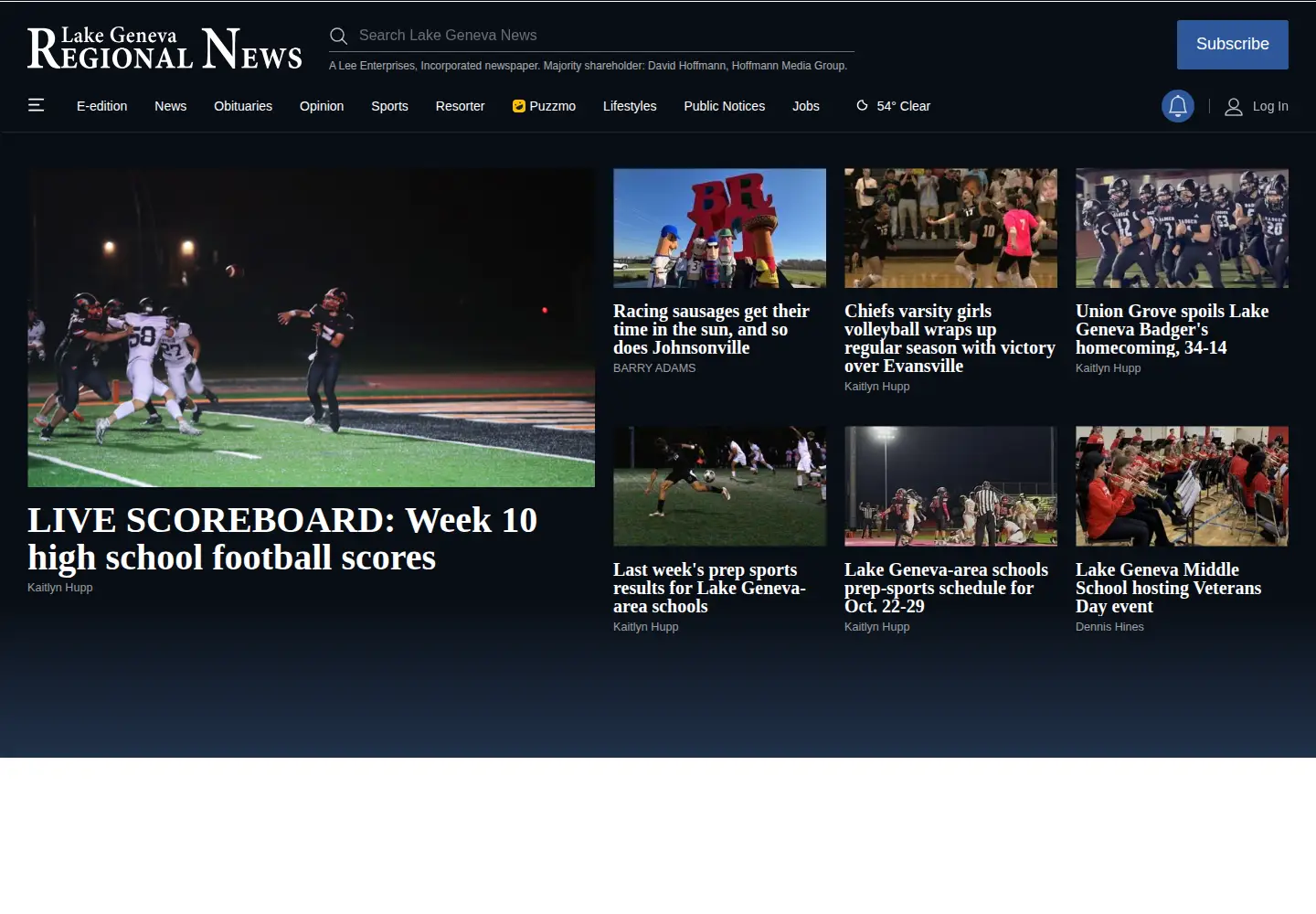Go to Lake Geneva Regional News logo
1316x914 pixels.
(x=164, y=48)
